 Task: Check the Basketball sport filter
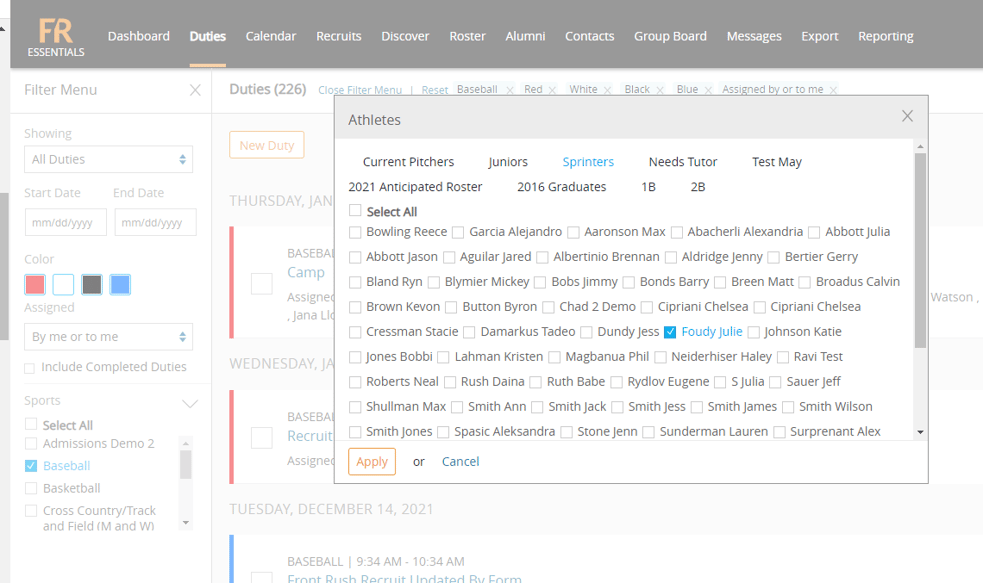[30, 488]
